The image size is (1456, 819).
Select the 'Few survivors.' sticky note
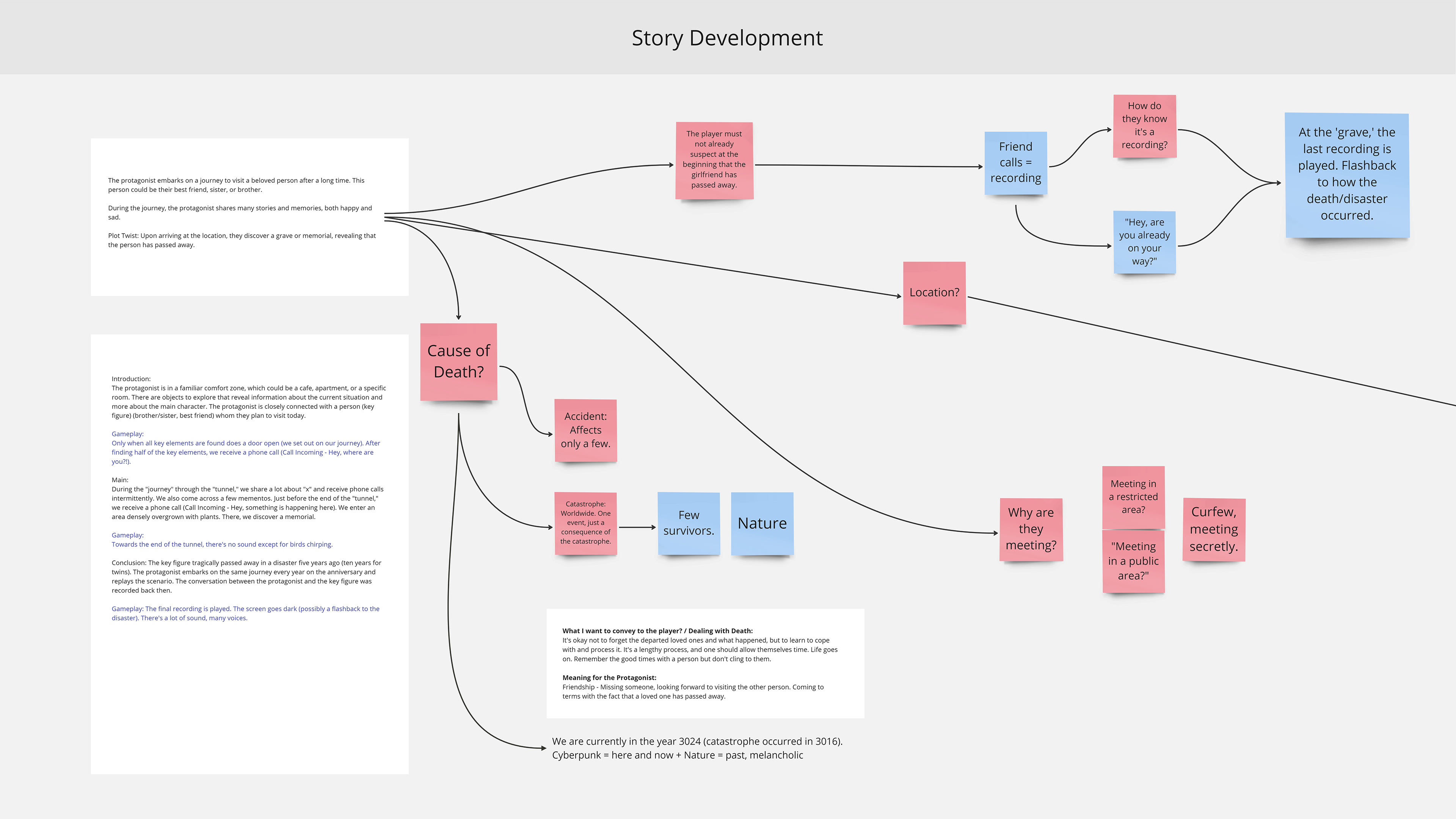tap(689, 523)
